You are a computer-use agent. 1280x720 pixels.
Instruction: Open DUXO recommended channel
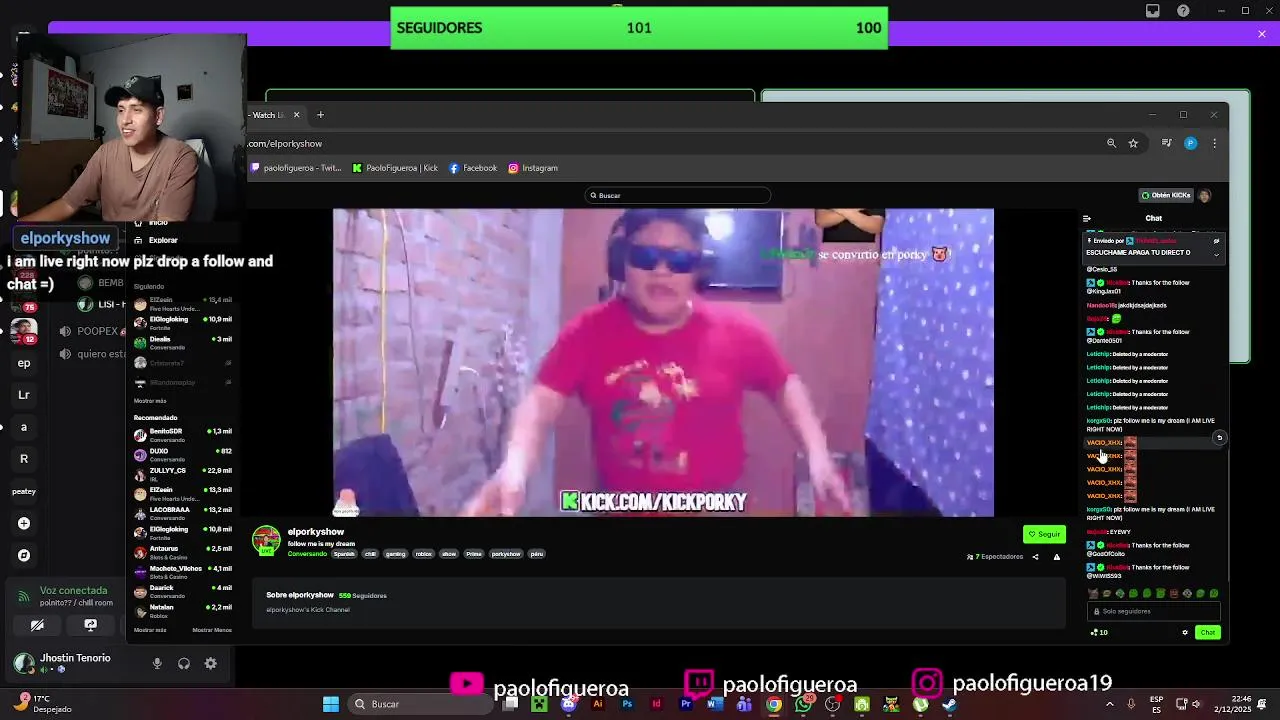pyautogui.click(x=183, y=454)
